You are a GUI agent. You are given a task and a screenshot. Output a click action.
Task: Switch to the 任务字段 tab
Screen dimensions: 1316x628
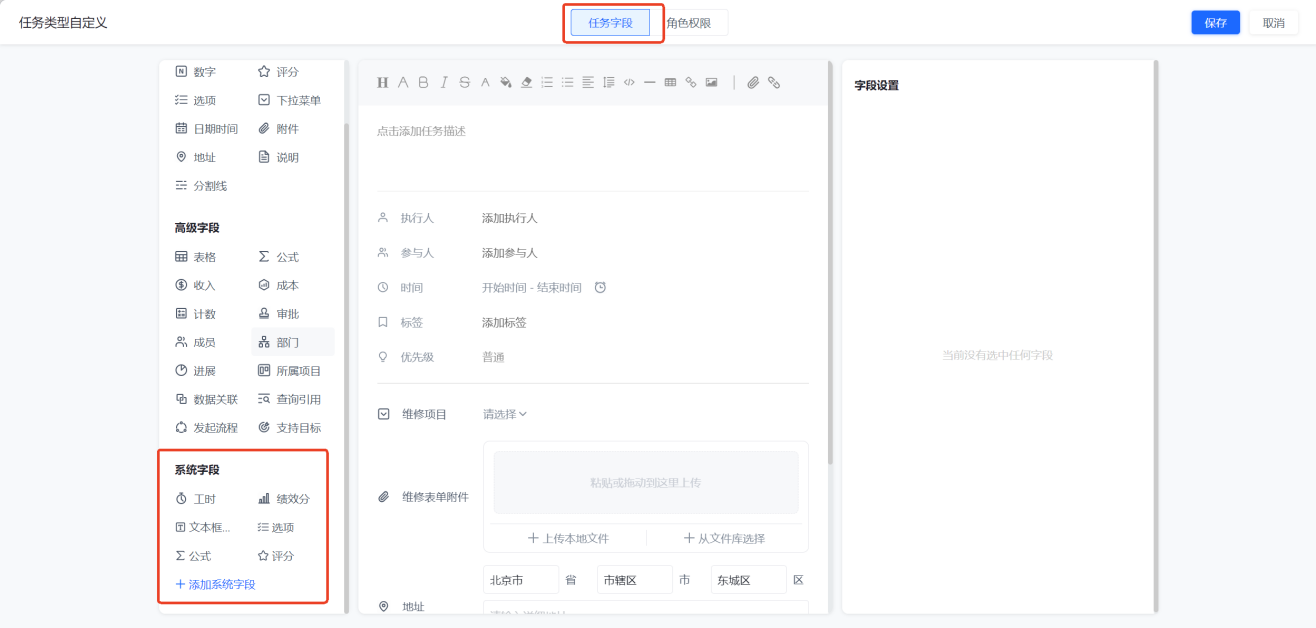610,22
